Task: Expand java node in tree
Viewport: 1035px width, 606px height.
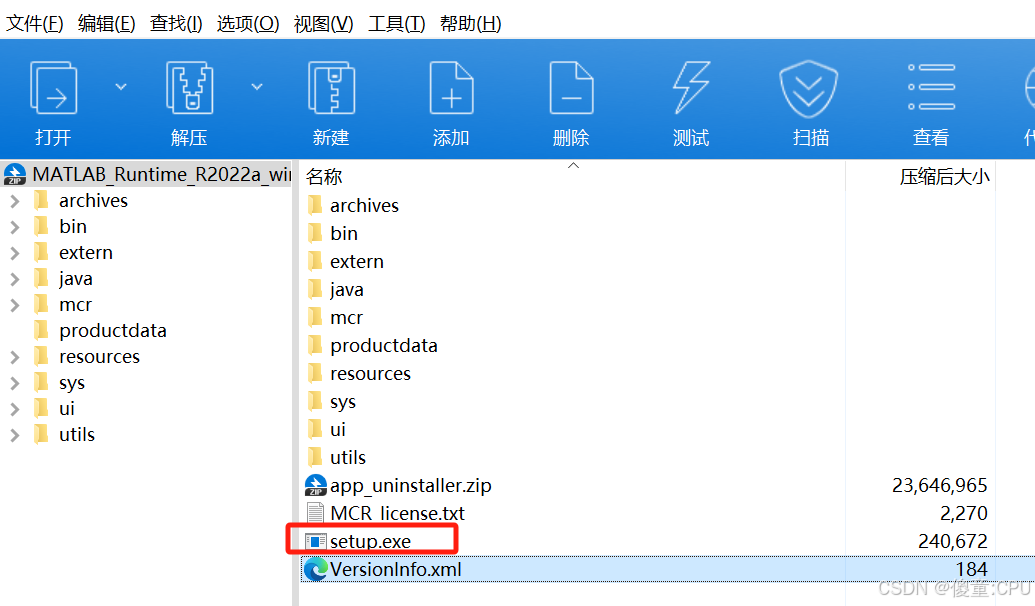Action: (x=15, y=279)
